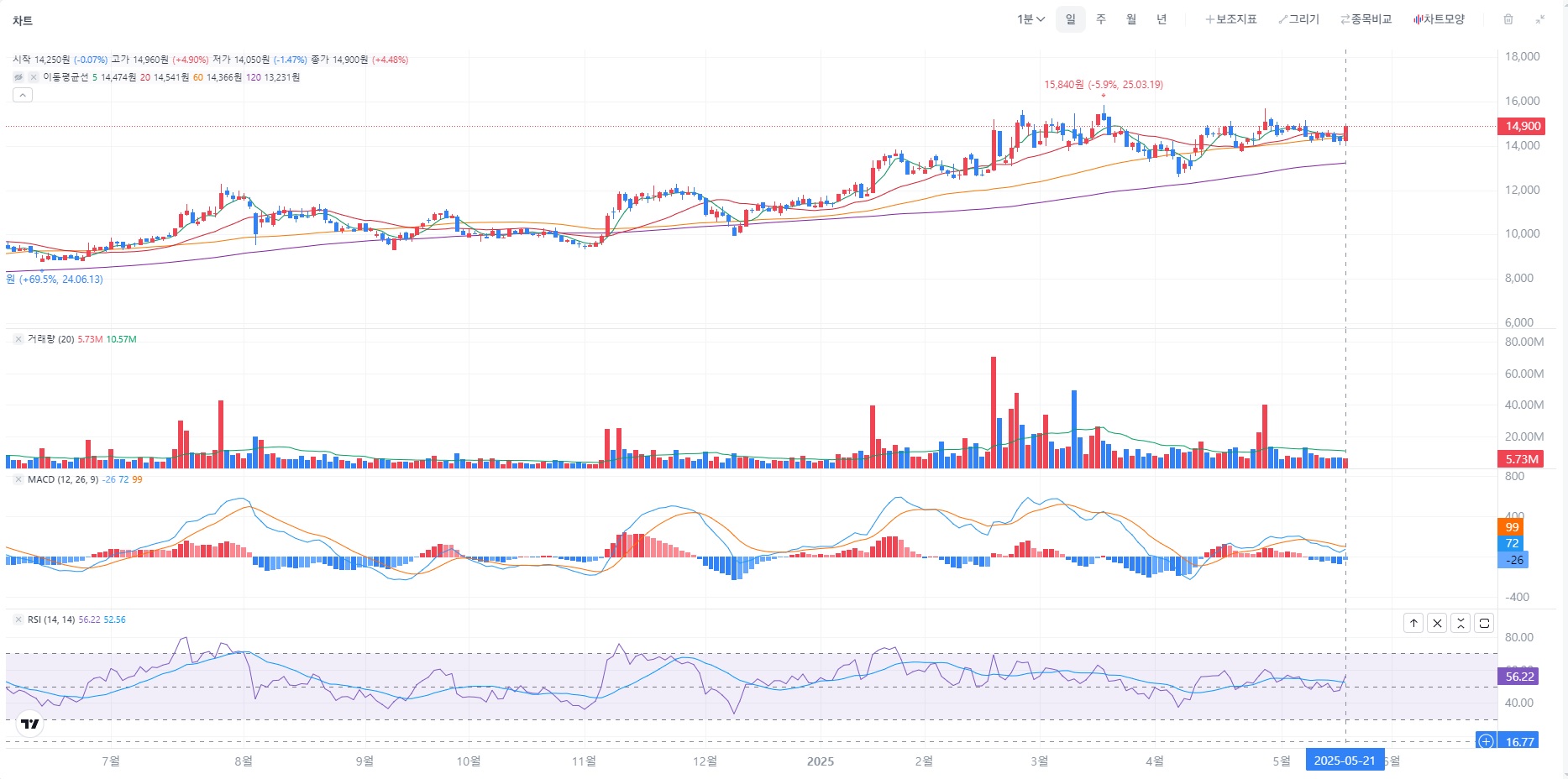1568x779 pixels.
Task: Click the 8월 label on time axis
Action: [244, 761]
